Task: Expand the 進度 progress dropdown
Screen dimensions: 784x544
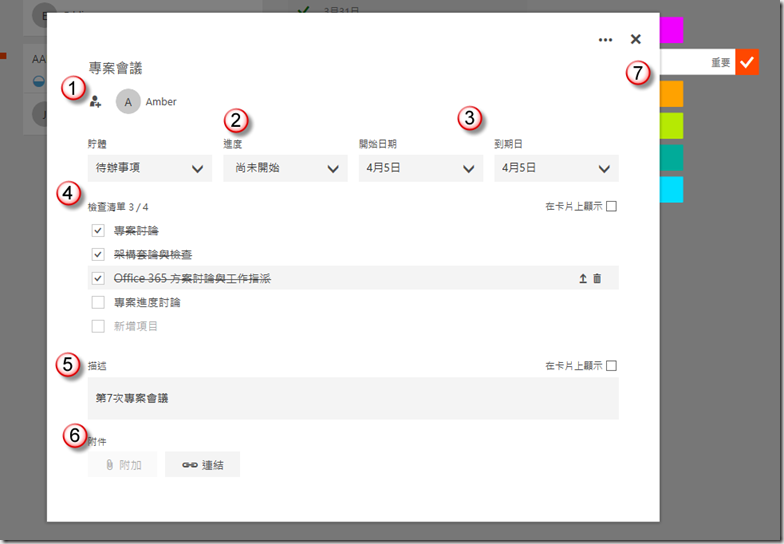Action: [284, 168]
